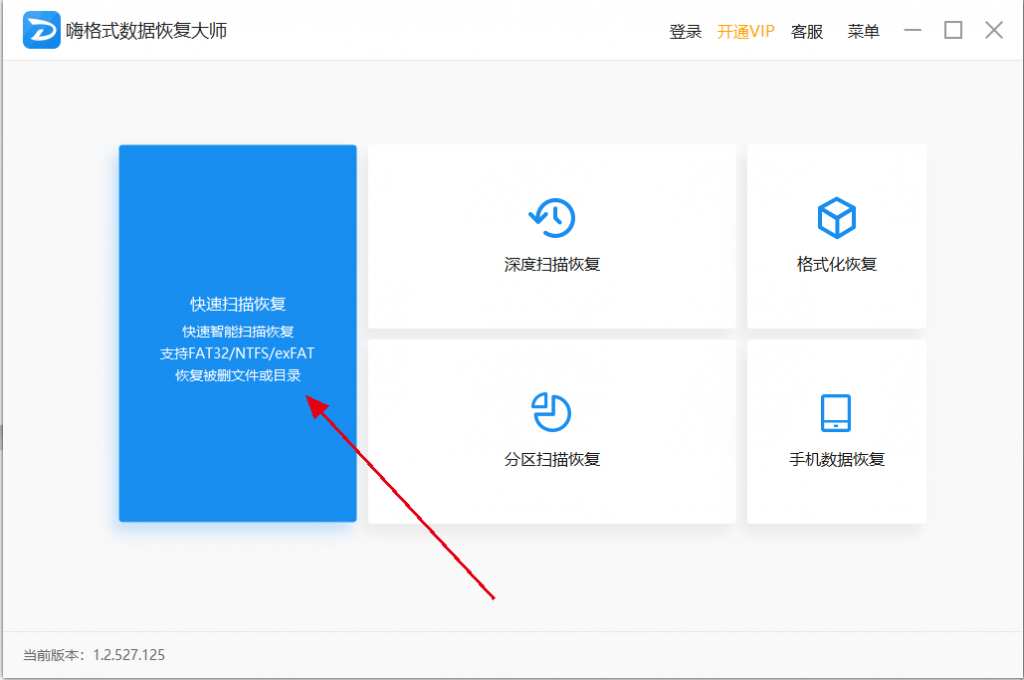Screen dimensions: 1024x680
Task: Open the 登录 login link
Action: point(685,31)
